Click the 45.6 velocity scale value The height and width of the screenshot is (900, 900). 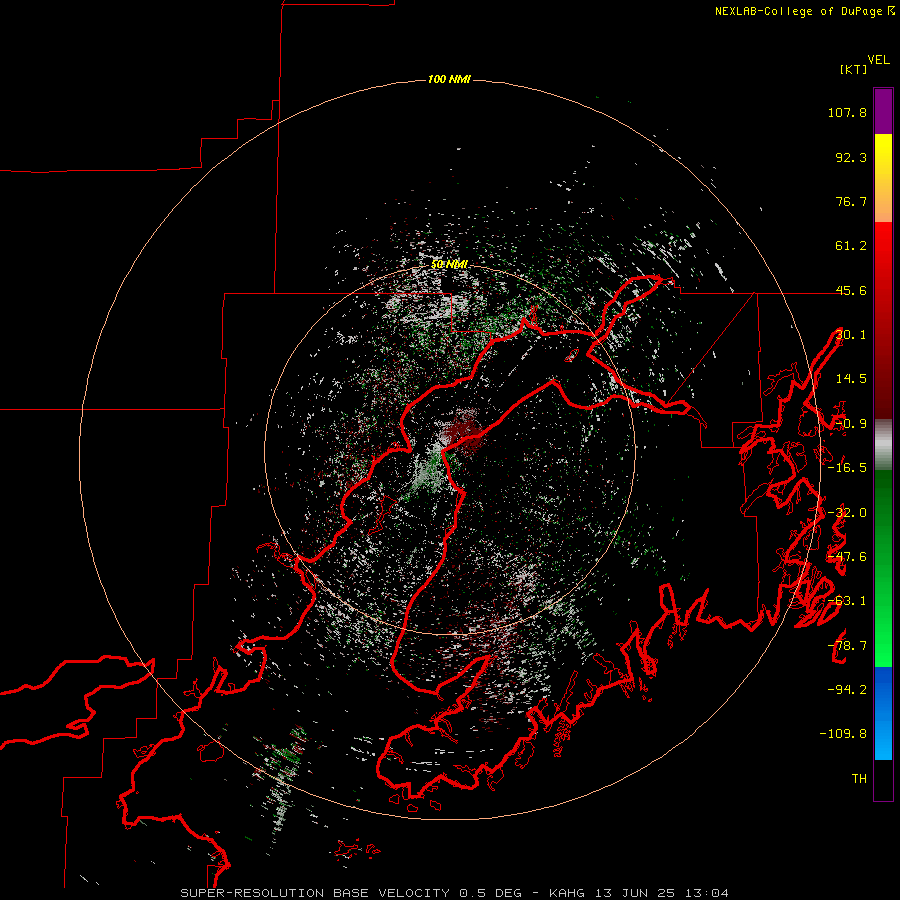[851, 290]
